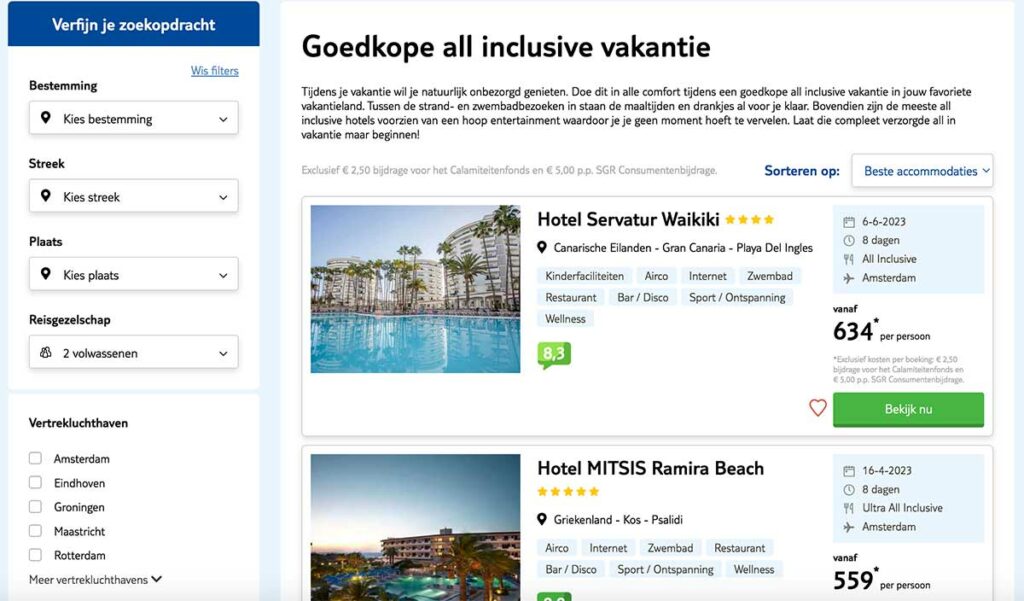Check the Amsterdam departure airport checkbox

coord(36,459)
